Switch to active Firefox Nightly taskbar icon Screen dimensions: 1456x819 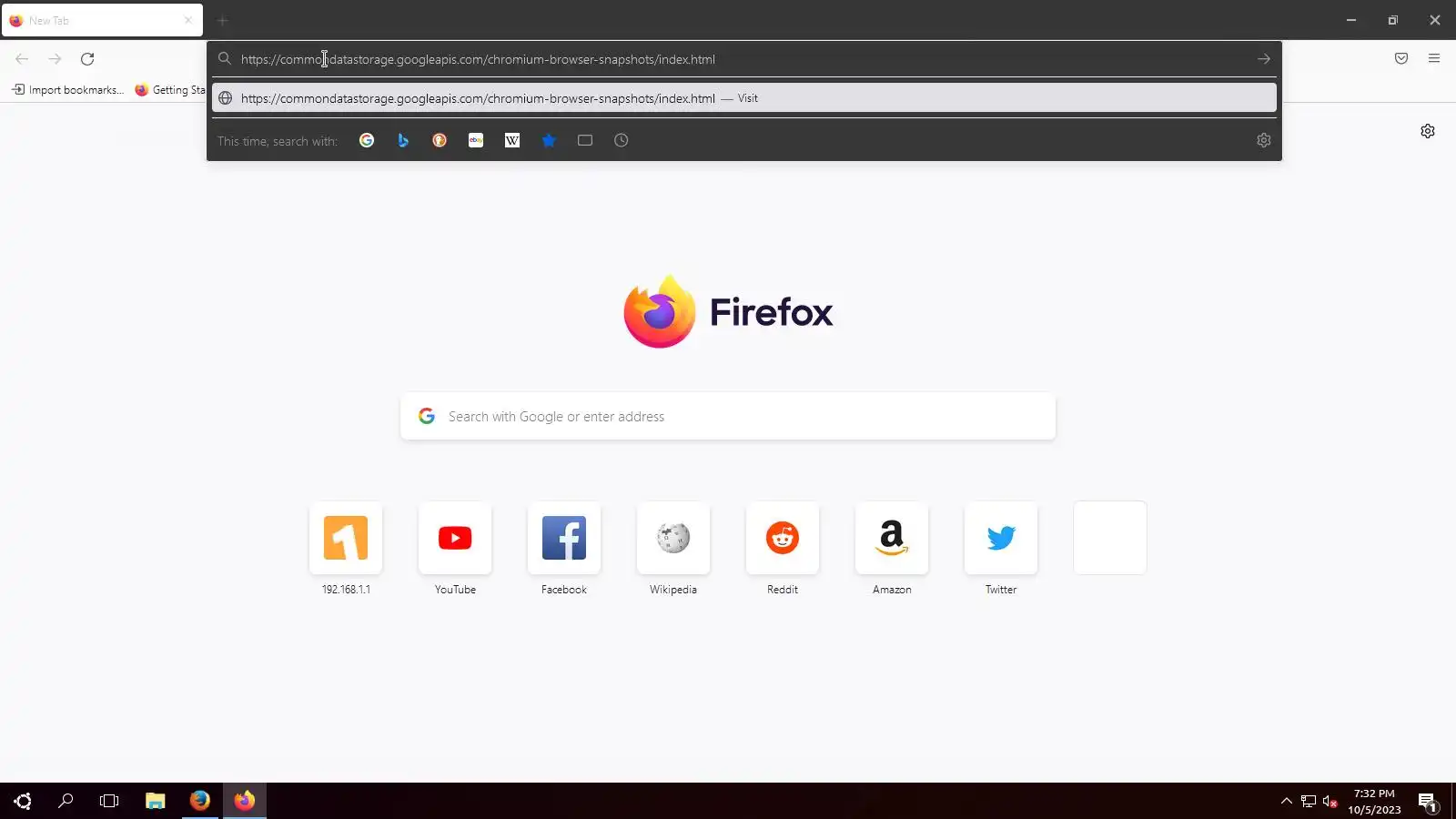point(245,801)
